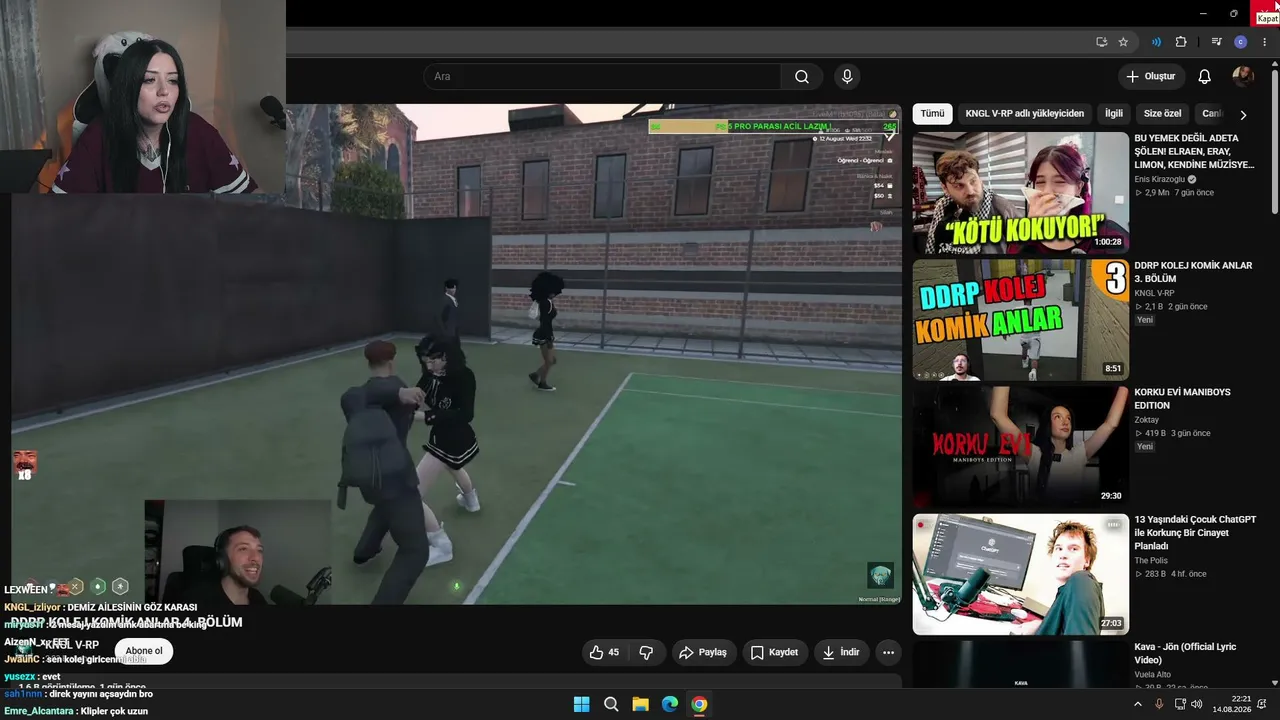Select the Tümü filter chip
The height and width of the screenshot is (720, 1280).
pyautogui.click(x=932, y=114)
